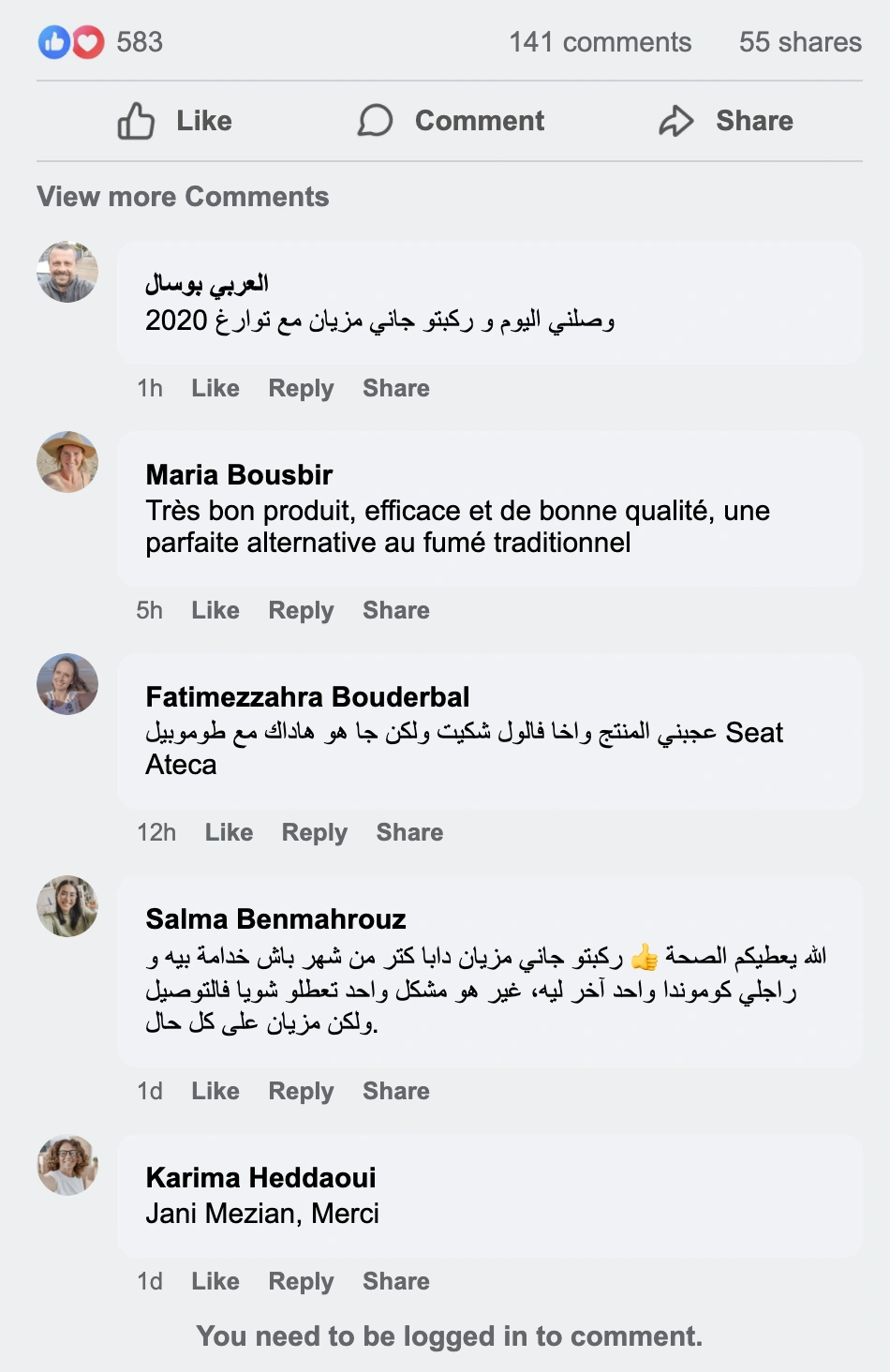
Task: Reply to Salma Benmahrouz's comment
Action: click(x=301, y=1092)
